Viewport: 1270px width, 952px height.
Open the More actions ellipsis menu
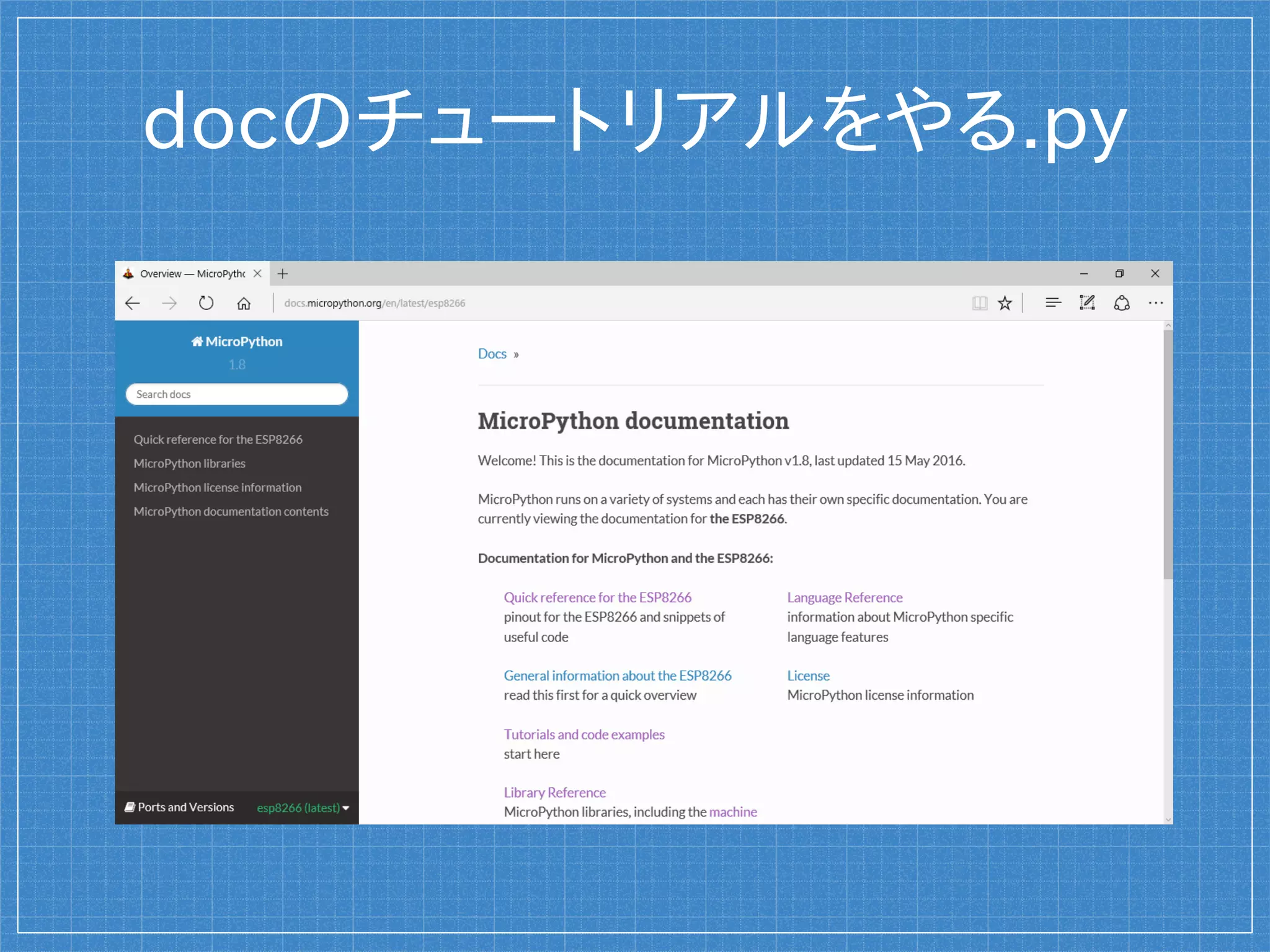pyautogui.click(x=1156, y=303)
